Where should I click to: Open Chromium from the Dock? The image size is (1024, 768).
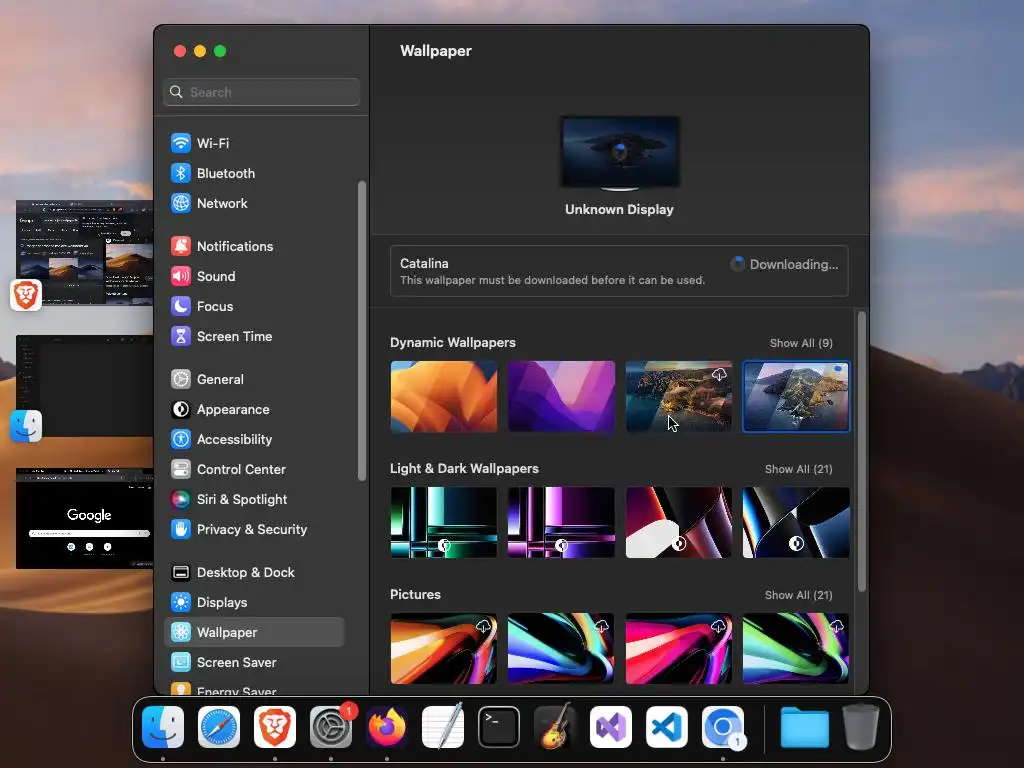click(723, 727)
